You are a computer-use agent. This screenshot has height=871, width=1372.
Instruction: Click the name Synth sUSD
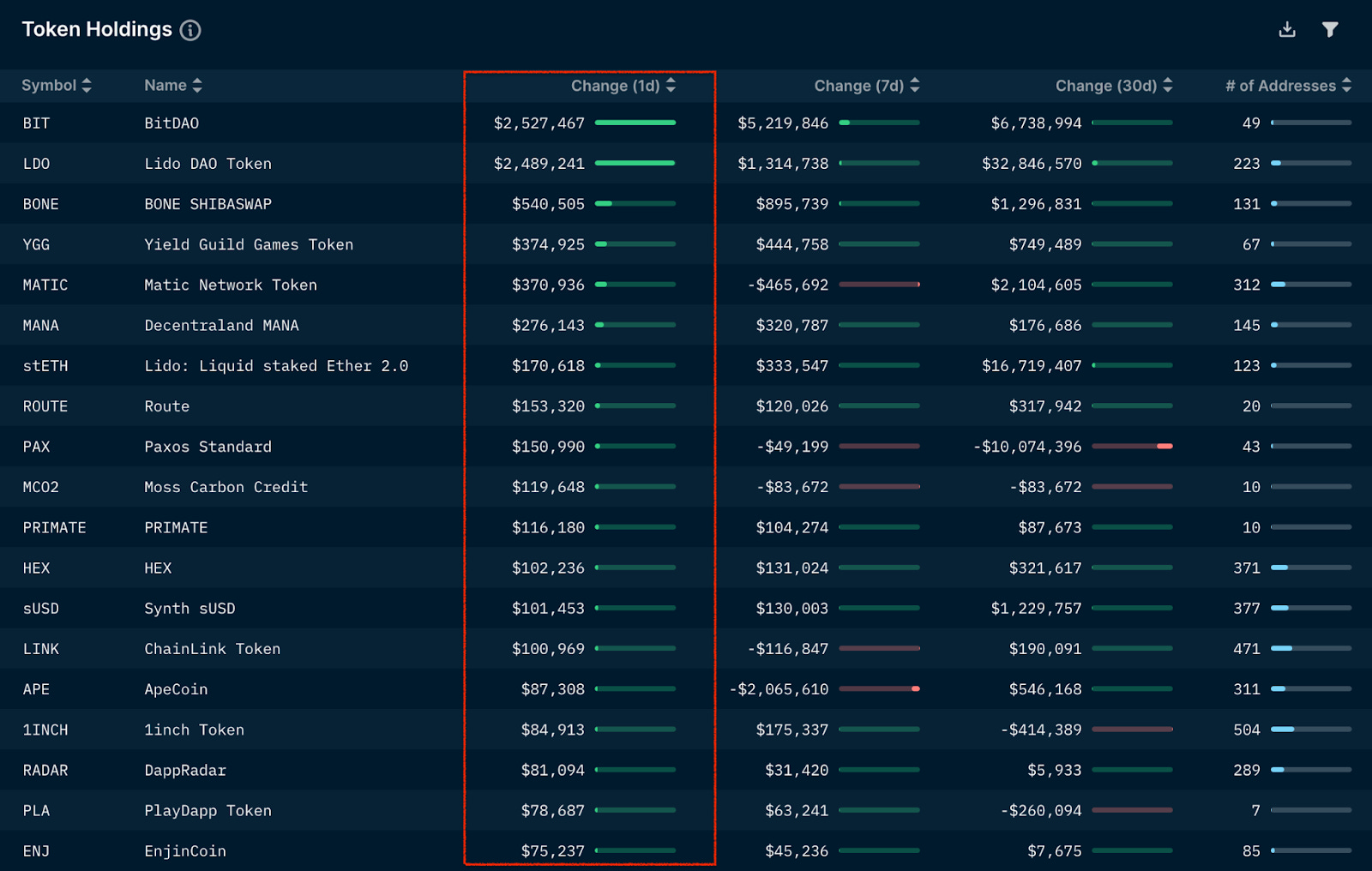coord(190,609)
